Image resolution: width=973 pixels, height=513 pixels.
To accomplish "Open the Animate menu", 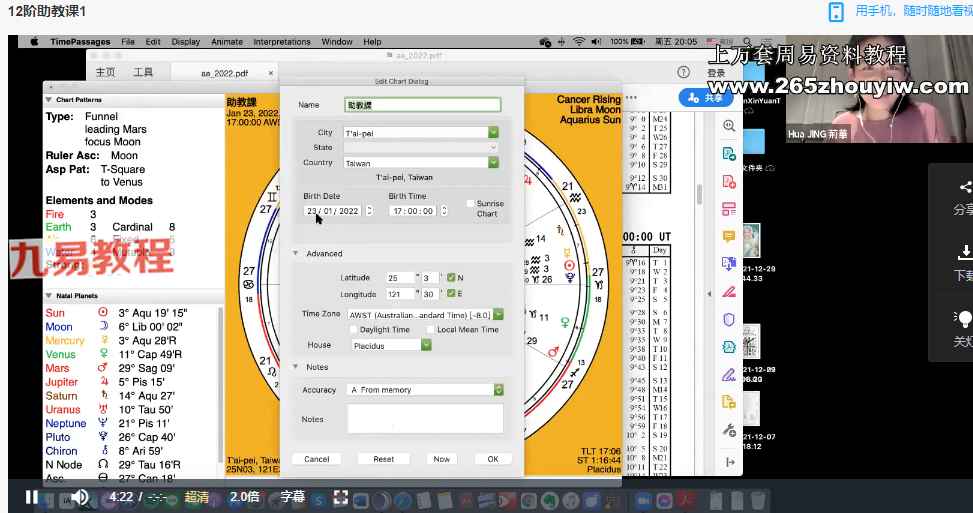I will coord(226,42).
